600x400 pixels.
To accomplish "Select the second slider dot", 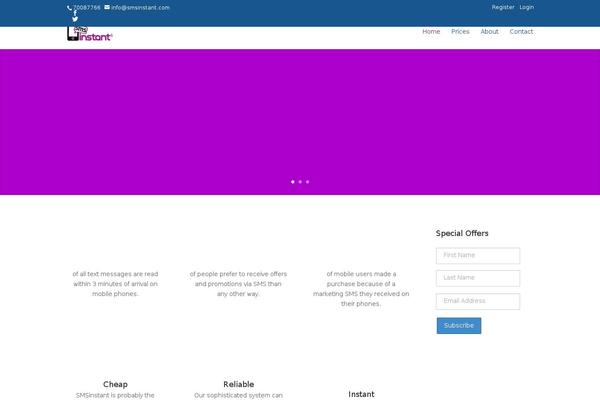I will tap(300, 182).
